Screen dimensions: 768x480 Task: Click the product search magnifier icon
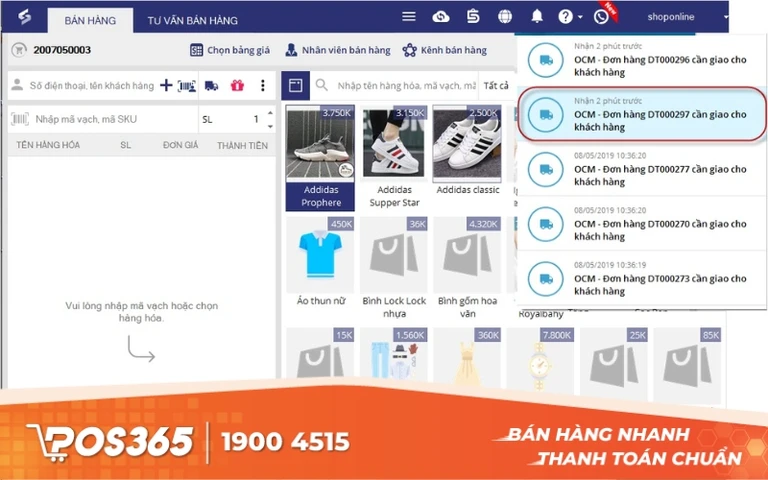point(322,85)
